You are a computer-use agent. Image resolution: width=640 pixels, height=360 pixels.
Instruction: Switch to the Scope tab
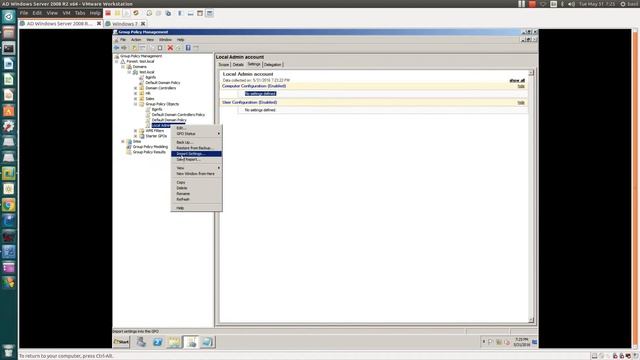click(x=224, y=64)
